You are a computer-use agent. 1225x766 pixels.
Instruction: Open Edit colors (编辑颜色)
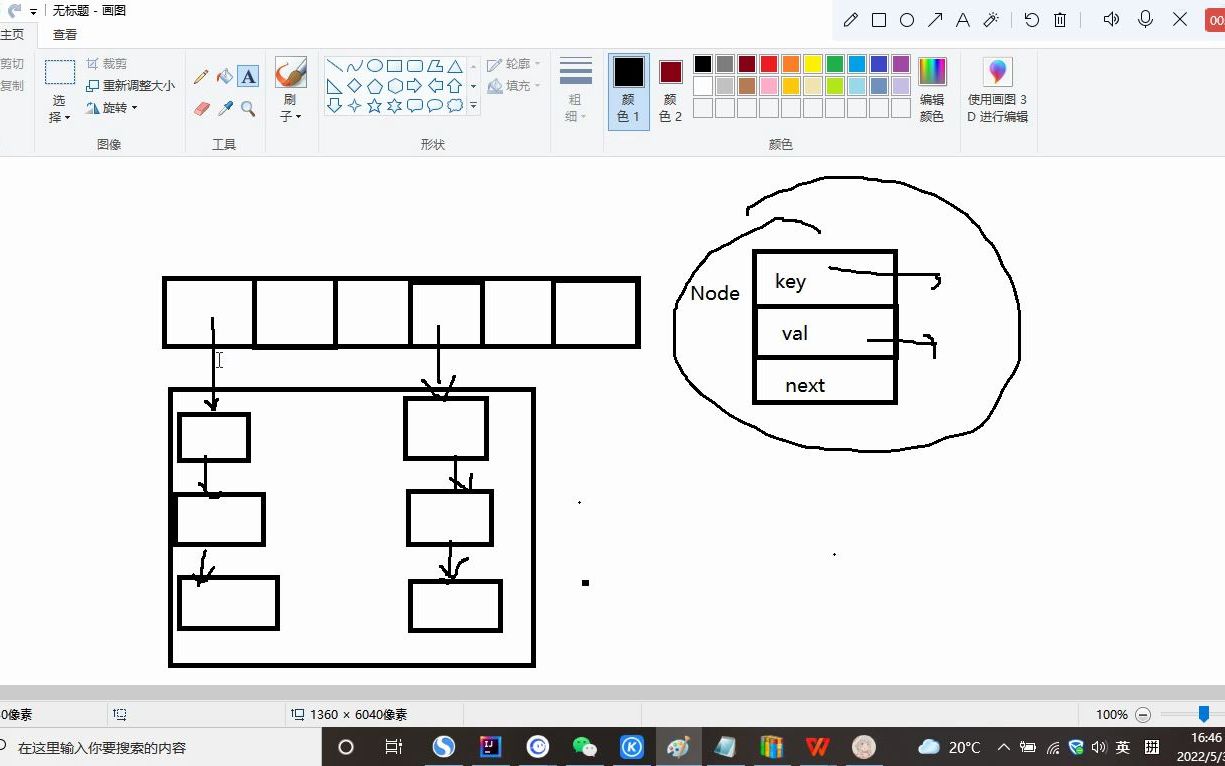932,90
